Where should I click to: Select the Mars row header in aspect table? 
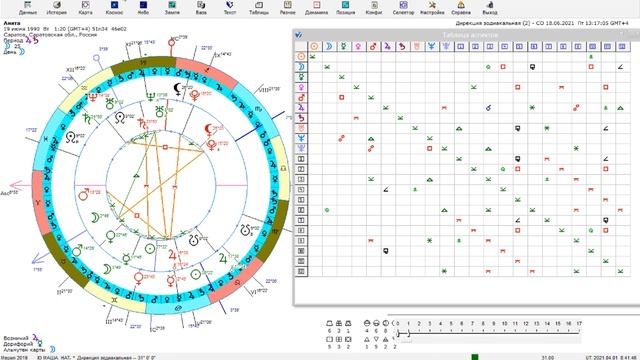point(301,98)
